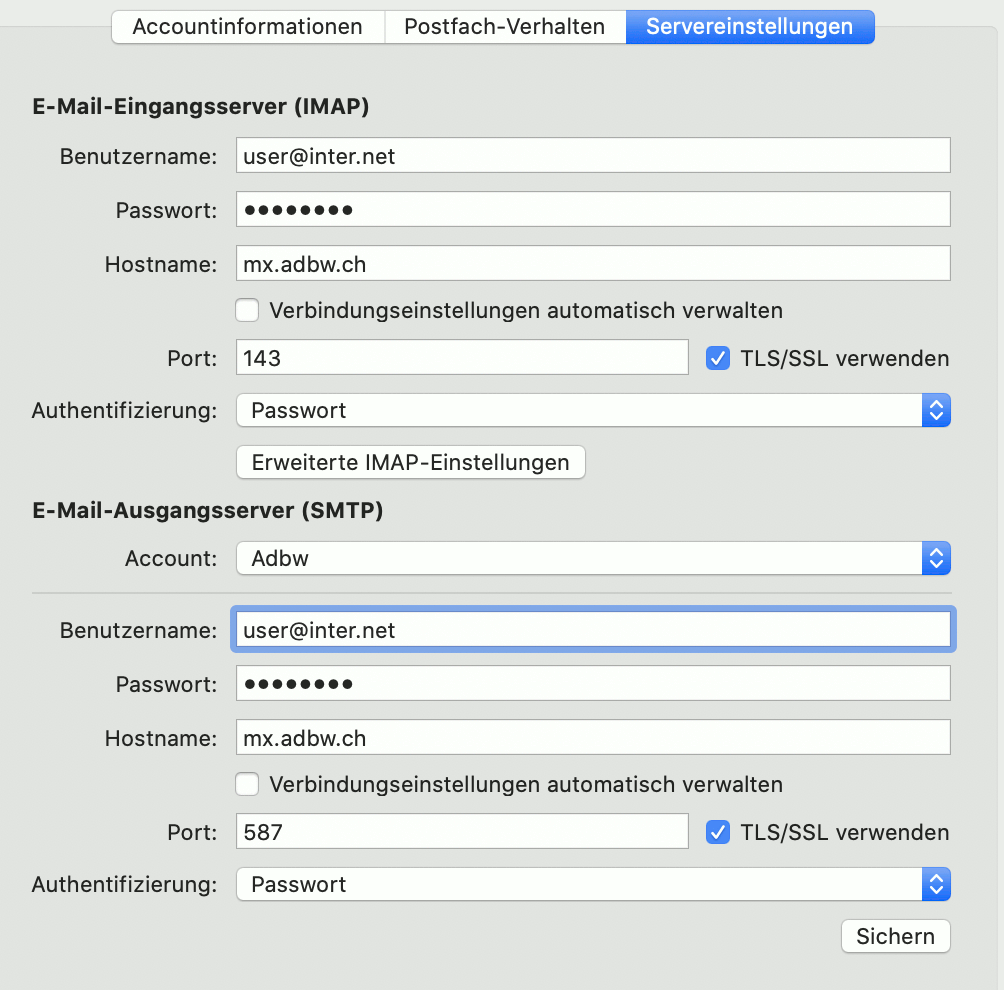Open Erweiterte IMAP-Einstellungen

click(410, 462)
